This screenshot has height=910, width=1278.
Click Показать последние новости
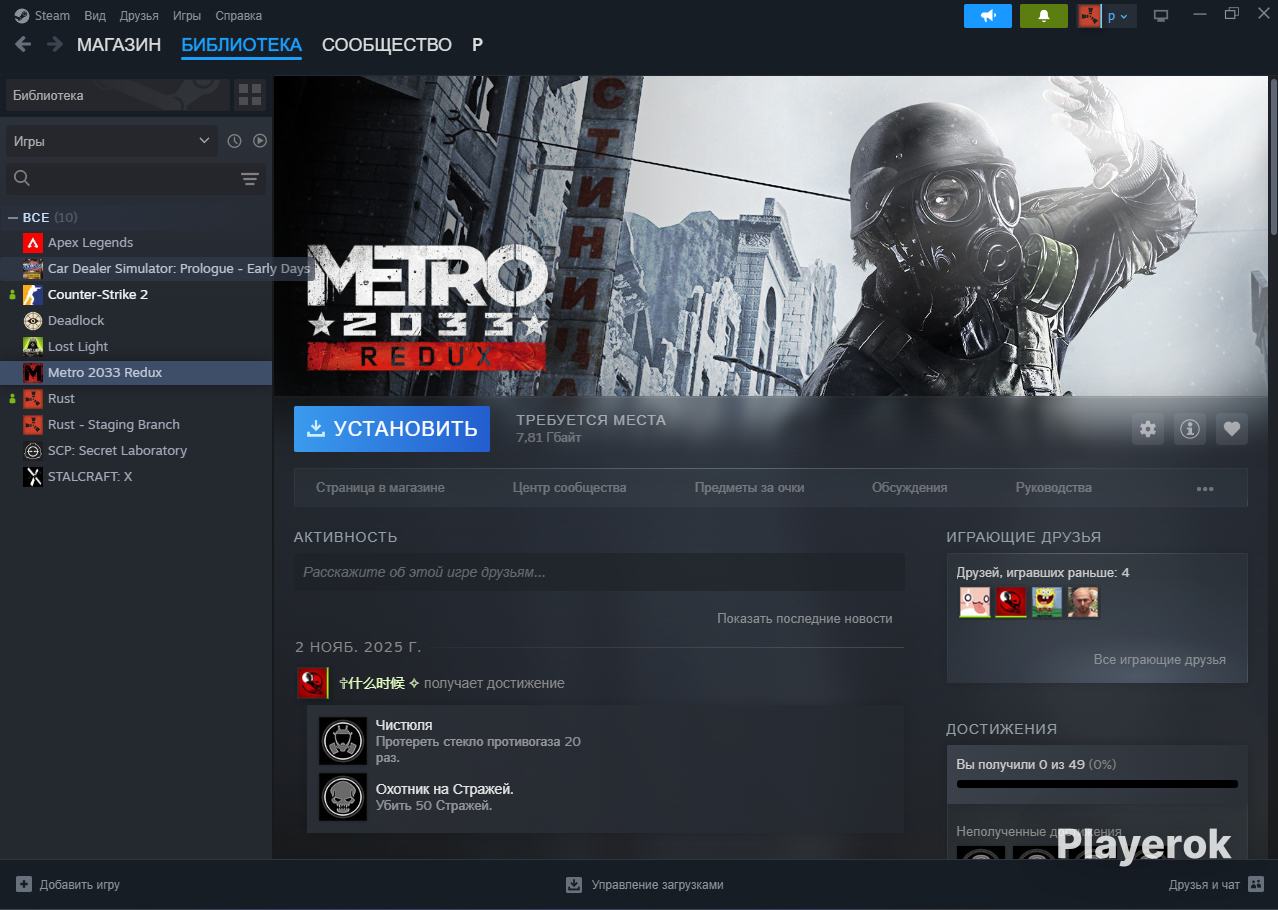click(x=804, y=619)
